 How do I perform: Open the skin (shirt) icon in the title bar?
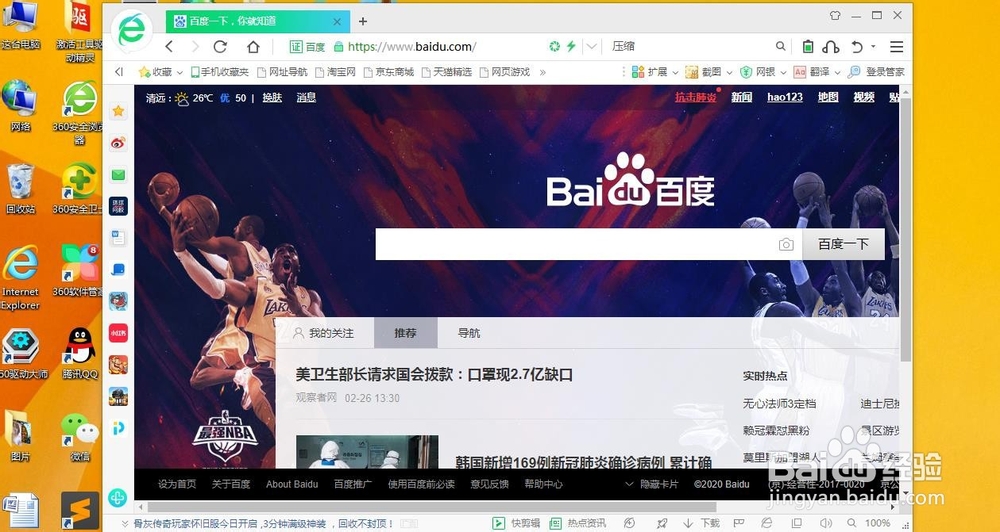[835, 15]
